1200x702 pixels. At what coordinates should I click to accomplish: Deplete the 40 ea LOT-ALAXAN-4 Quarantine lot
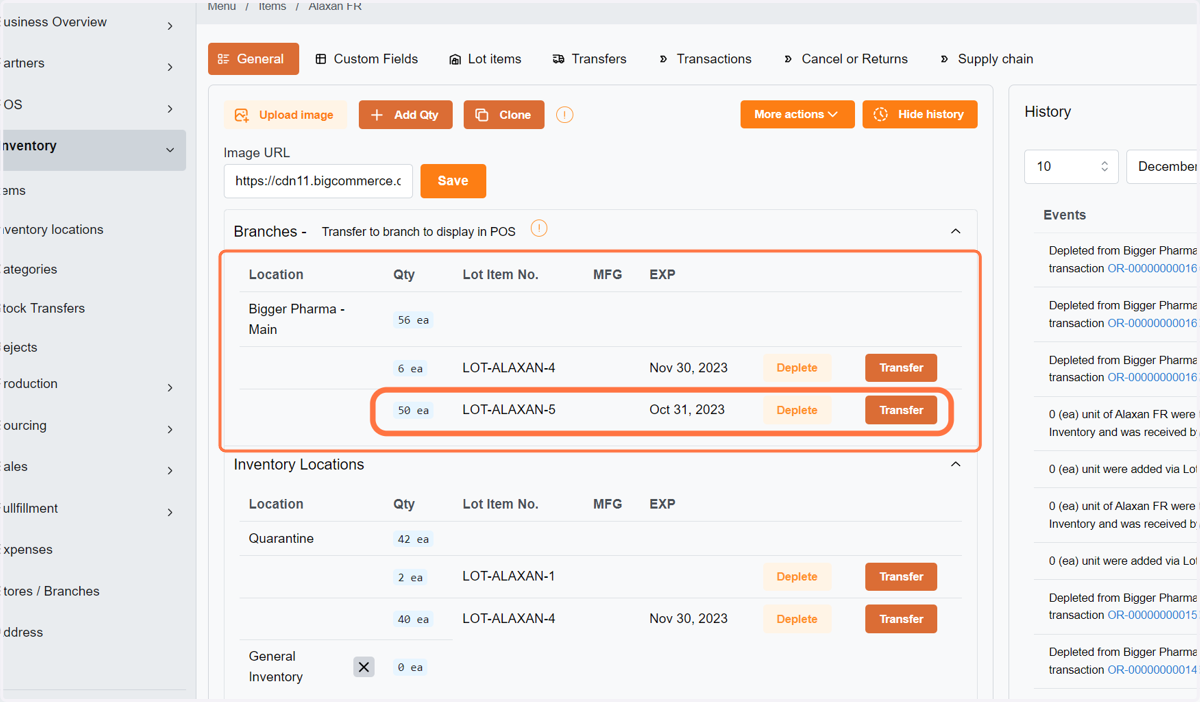(x=797, y=619)
